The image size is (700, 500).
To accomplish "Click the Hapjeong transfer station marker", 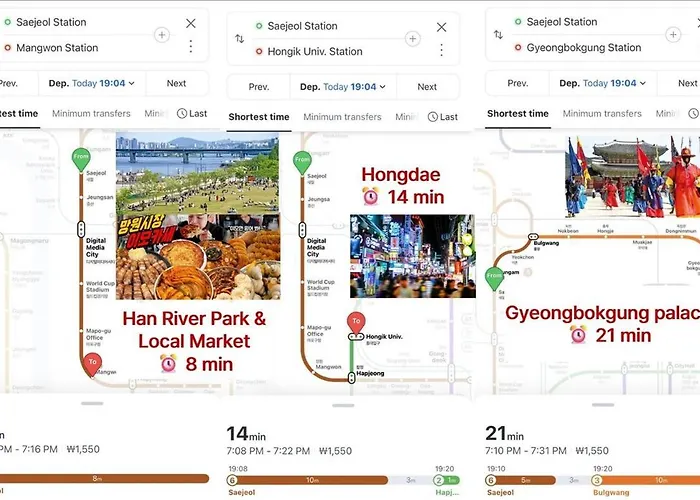I will coord(351,378).
